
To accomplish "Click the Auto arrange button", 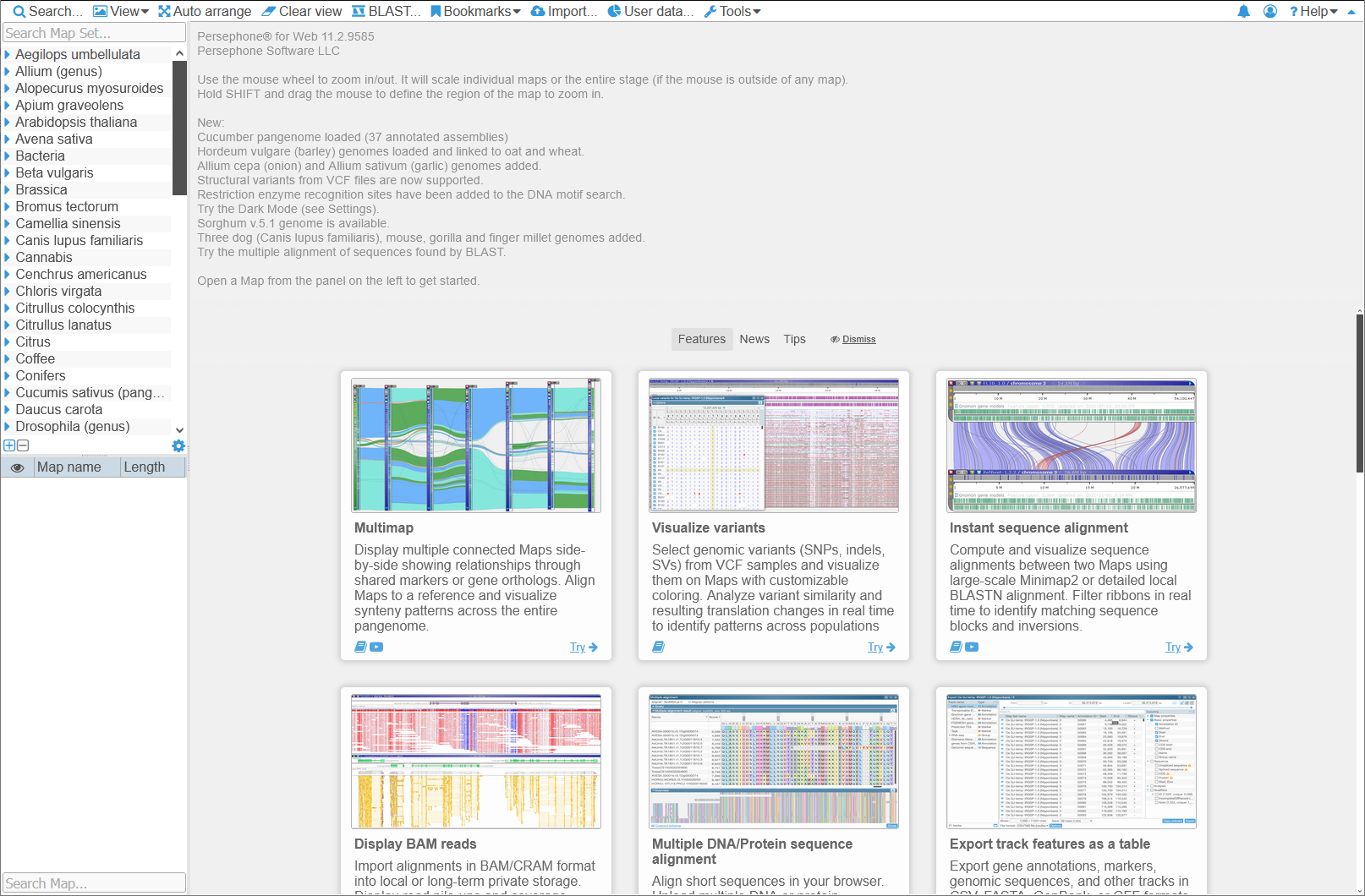I will tap(205, 11).
